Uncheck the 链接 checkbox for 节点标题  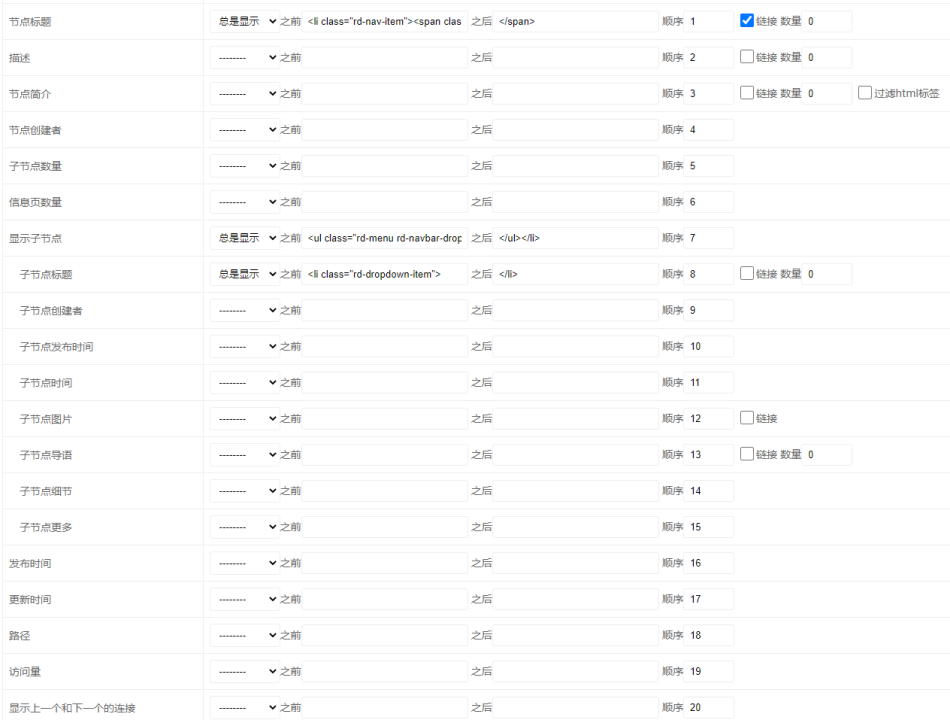click(x=747, y=21)
